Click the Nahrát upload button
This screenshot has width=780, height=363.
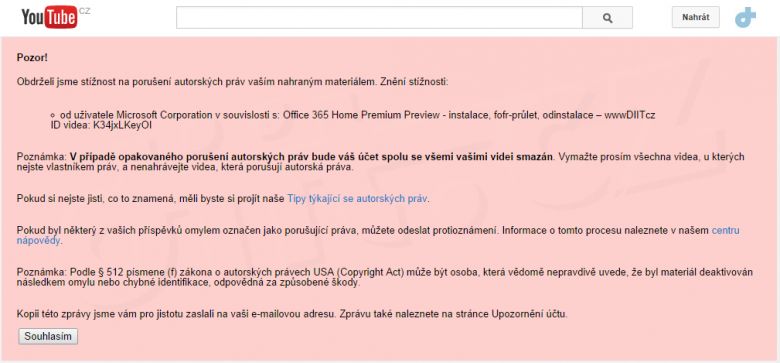click(x=695, y=17)
